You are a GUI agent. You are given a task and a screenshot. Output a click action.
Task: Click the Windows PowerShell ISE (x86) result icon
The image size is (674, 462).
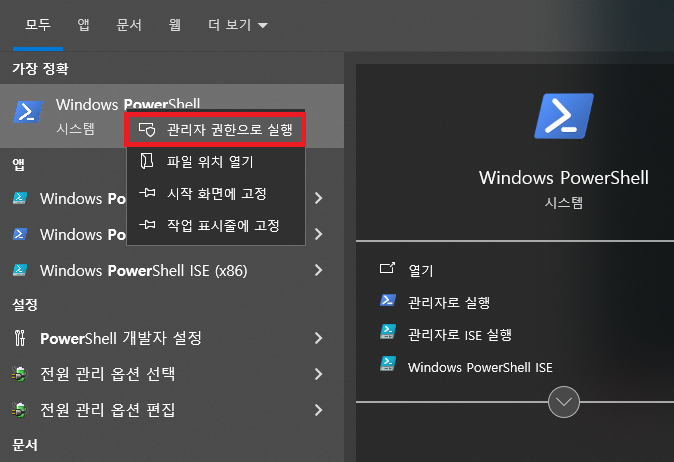point(20,270)
